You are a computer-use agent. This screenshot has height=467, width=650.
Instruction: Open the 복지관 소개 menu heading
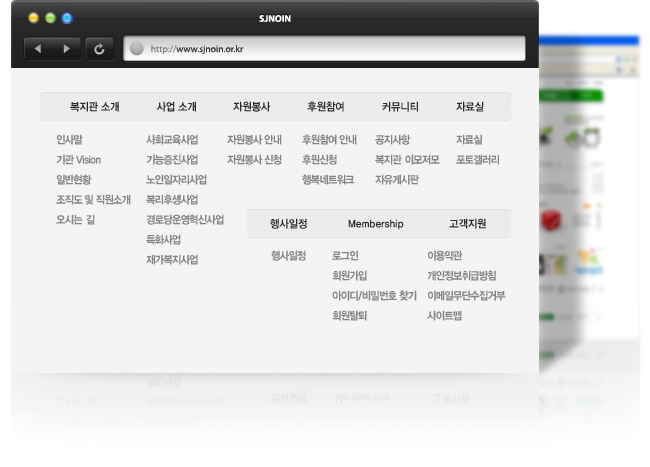tap(95, 107)
